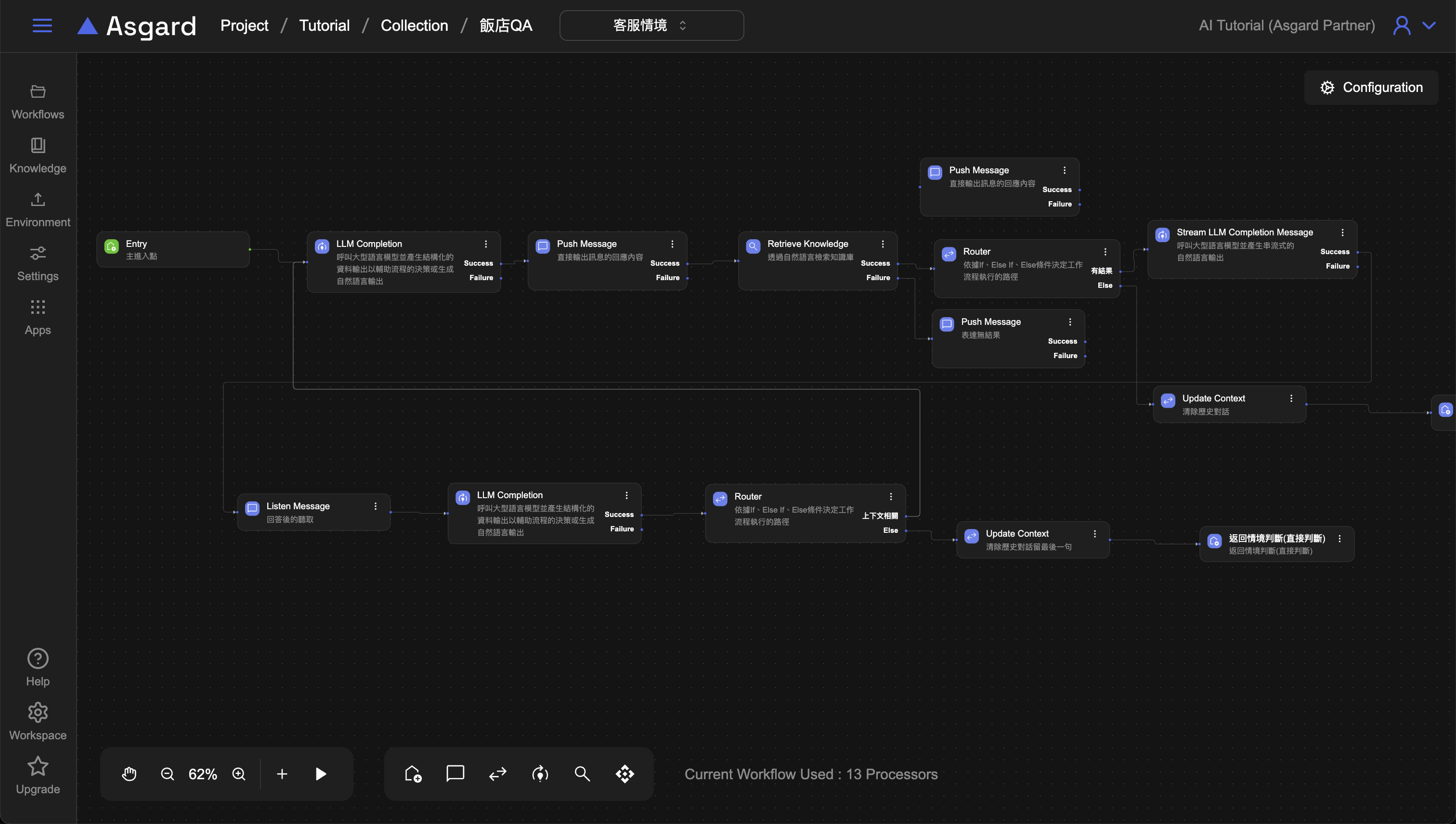The height and width of the screenshot is (824, 1456).
Task: Open Retrieve Knowledge node options menu
Action: (883, 244)
